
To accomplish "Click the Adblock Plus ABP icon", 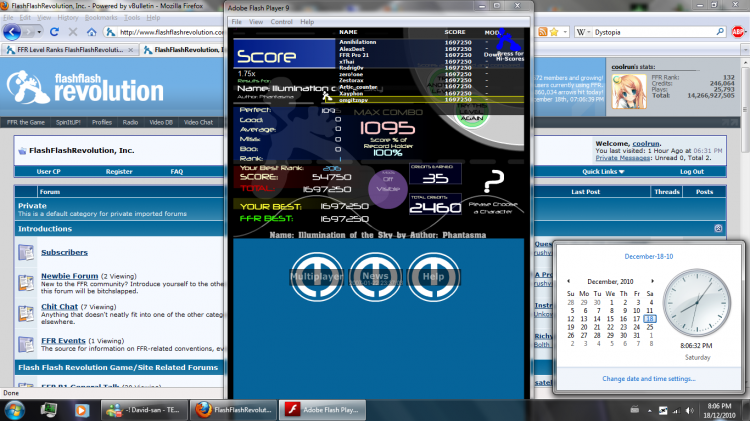I will 738,32.
